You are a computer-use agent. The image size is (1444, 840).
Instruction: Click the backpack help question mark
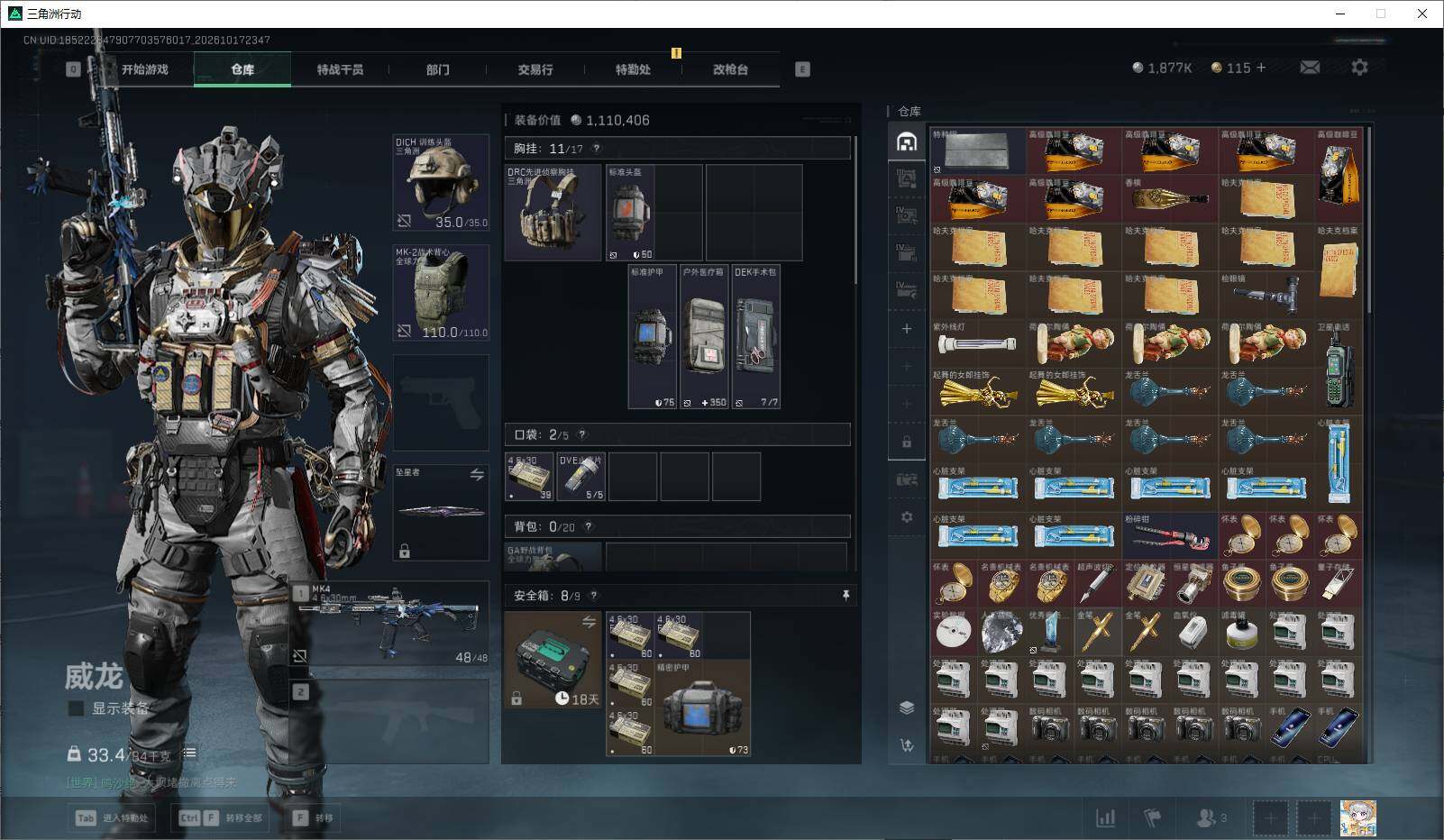(x=589, y=526)
